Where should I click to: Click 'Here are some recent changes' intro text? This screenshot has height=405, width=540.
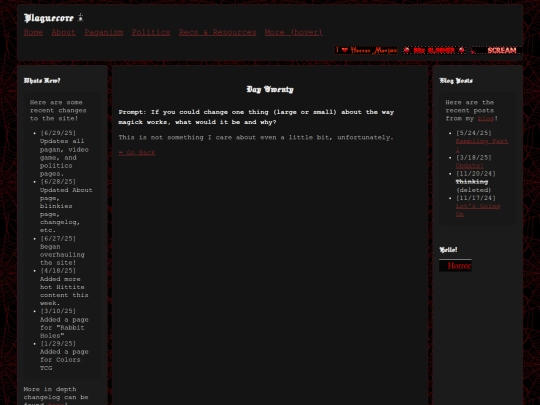pos(58,111)
